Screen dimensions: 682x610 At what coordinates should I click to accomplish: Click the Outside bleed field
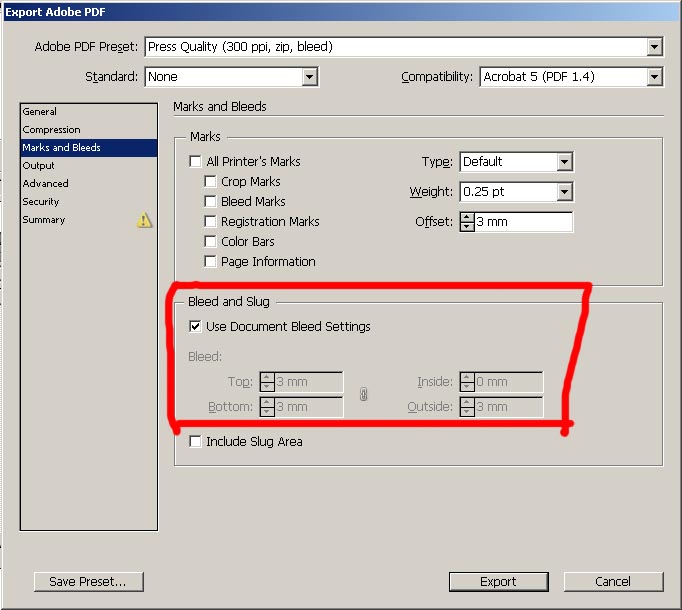[508, 407]
